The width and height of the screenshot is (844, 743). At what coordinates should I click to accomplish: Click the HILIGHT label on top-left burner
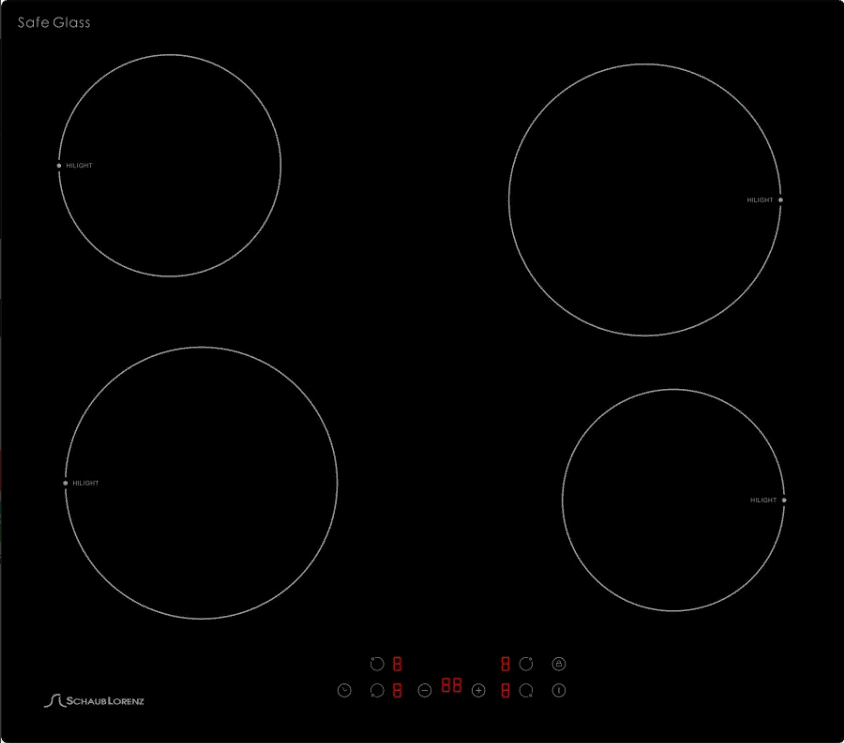pos(79,166)
